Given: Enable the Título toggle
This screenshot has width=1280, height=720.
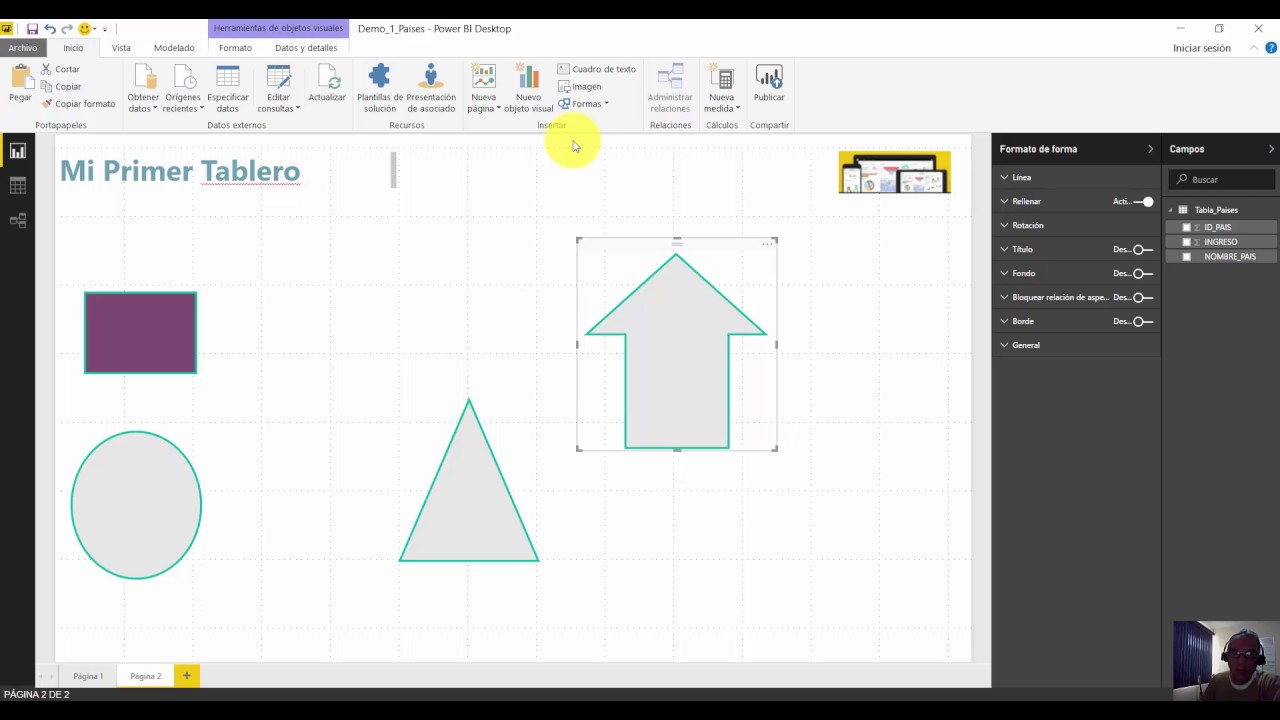Looking at the screenshot, I should click(1143, 250).
